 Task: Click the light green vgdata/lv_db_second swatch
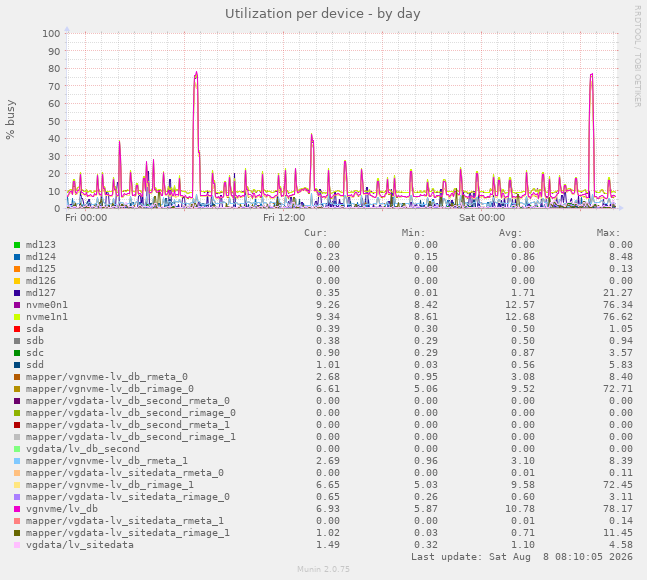[x=17, y=449]
